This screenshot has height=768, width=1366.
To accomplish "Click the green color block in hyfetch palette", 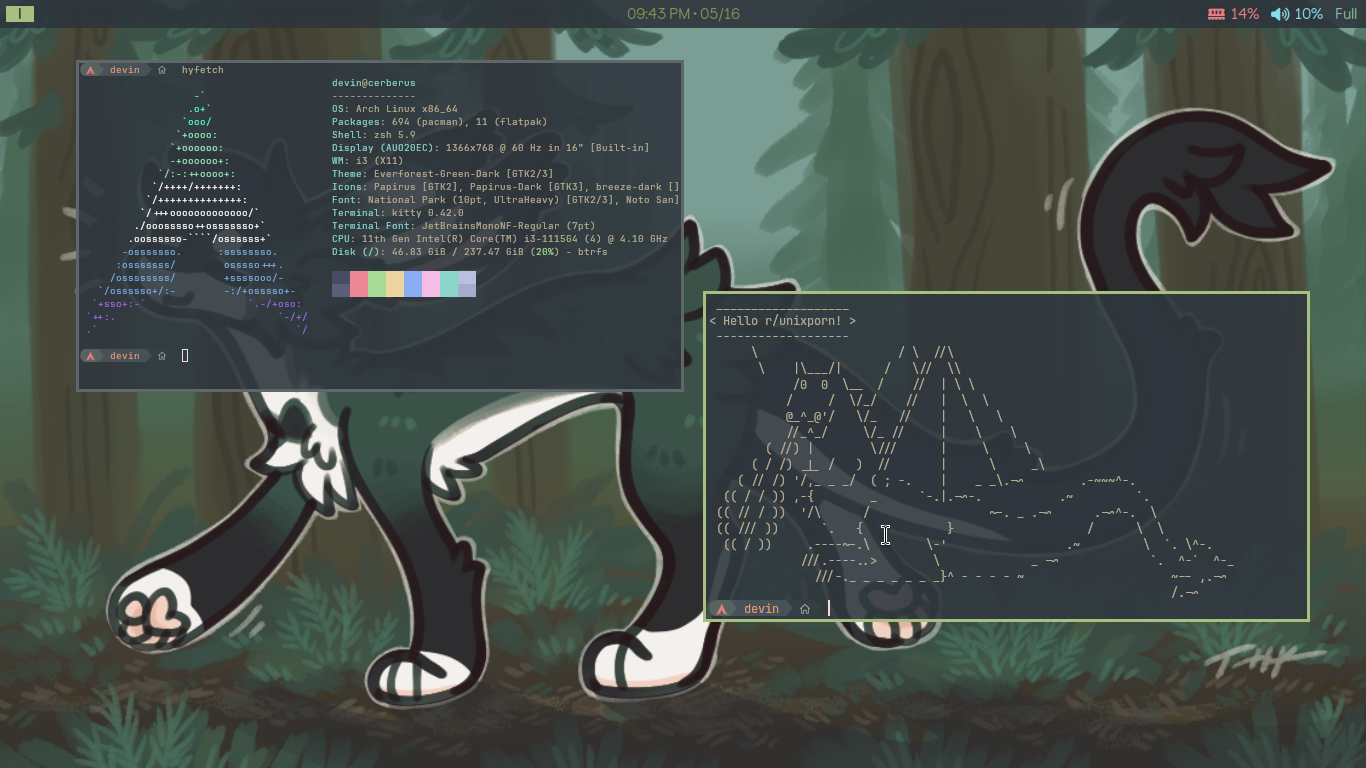I will [x=377, y=284].
